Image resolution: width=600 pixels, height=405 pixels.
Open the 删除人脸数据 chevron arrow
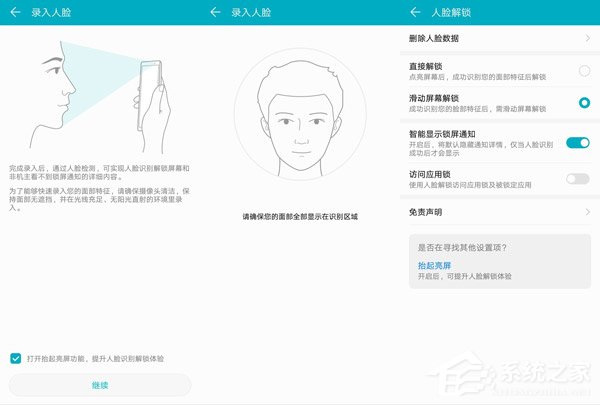(587, 38)
